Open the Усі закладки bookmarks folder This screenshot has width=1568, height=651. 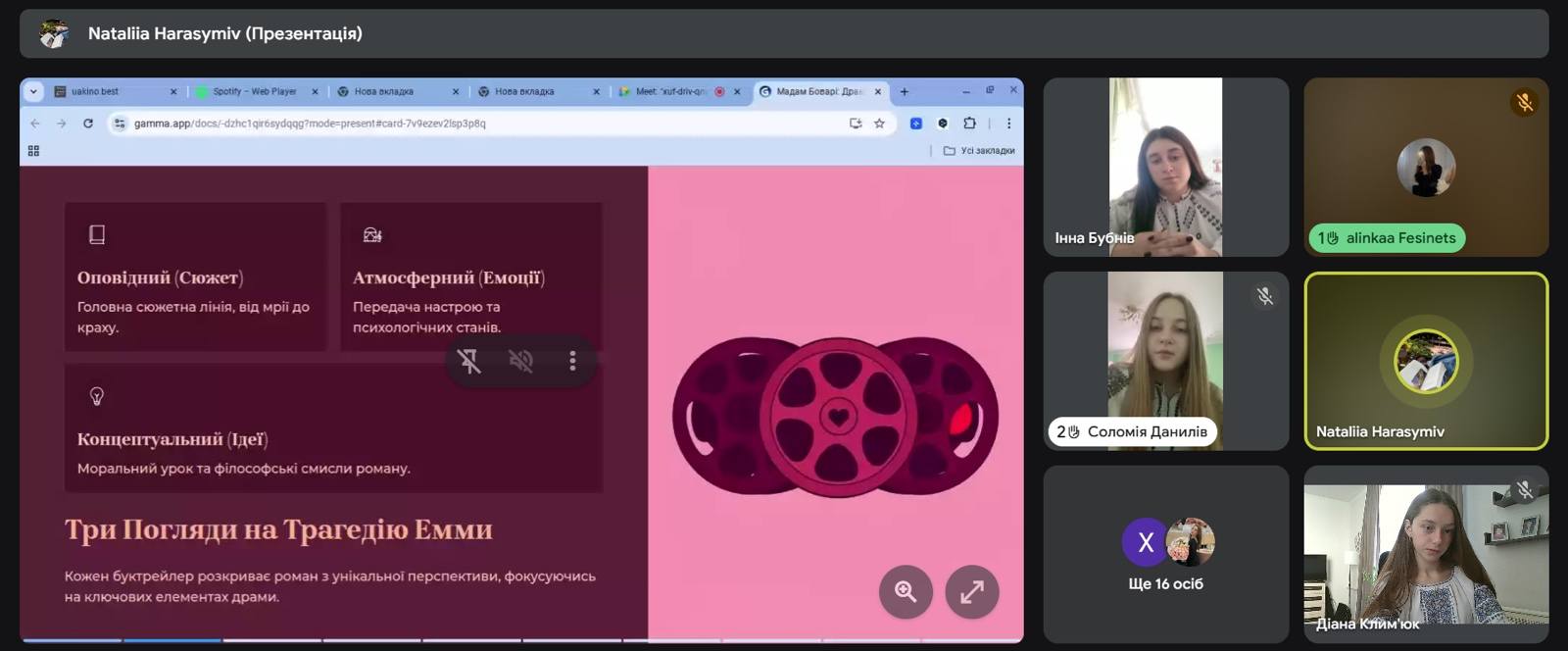click(x=979, y=151)
